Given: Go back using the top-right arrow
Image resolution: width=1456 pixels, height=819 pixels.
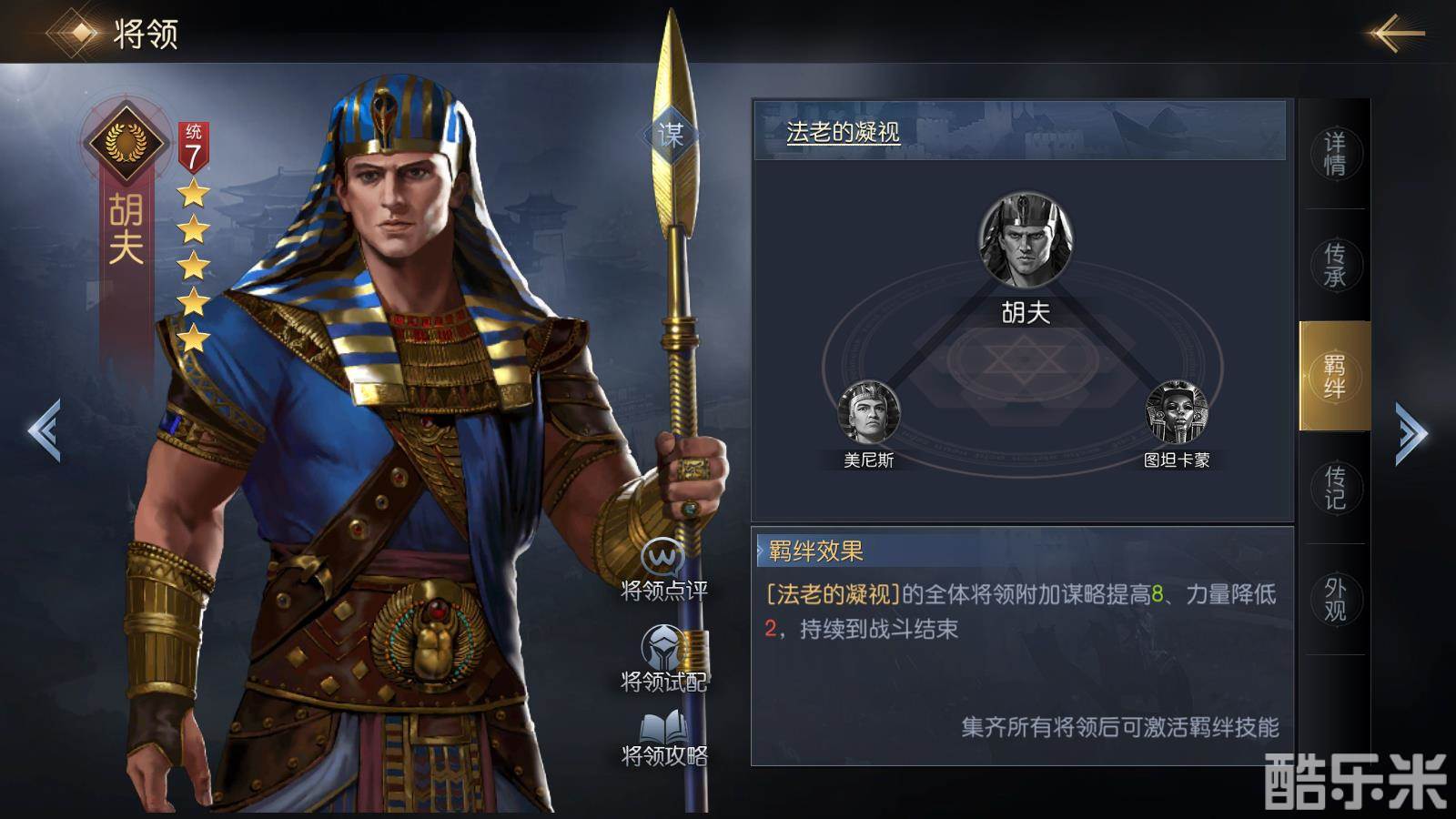Looking at the screenshot, I should click(1395, 34).
